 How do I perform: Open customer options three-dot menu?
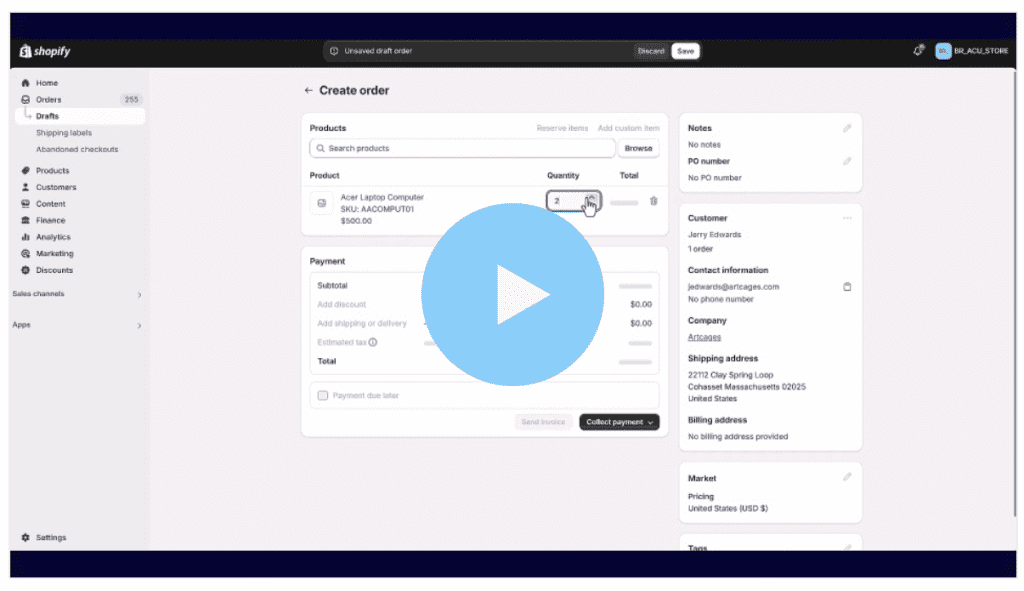coord(847,218)
